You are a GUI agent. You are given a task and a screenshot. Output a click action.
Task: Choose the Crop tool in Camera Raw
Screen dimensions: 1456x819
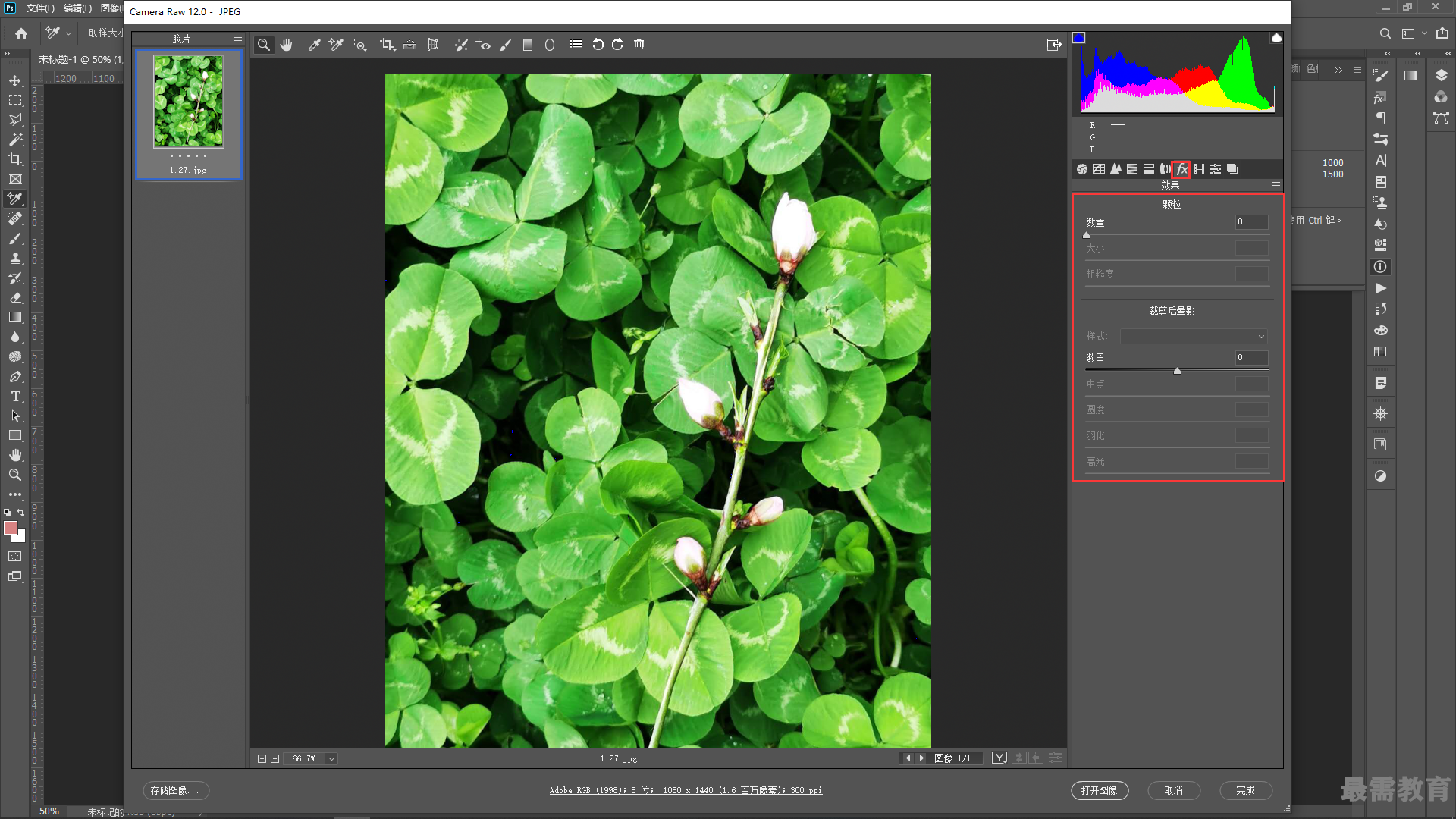pos(388,45)
